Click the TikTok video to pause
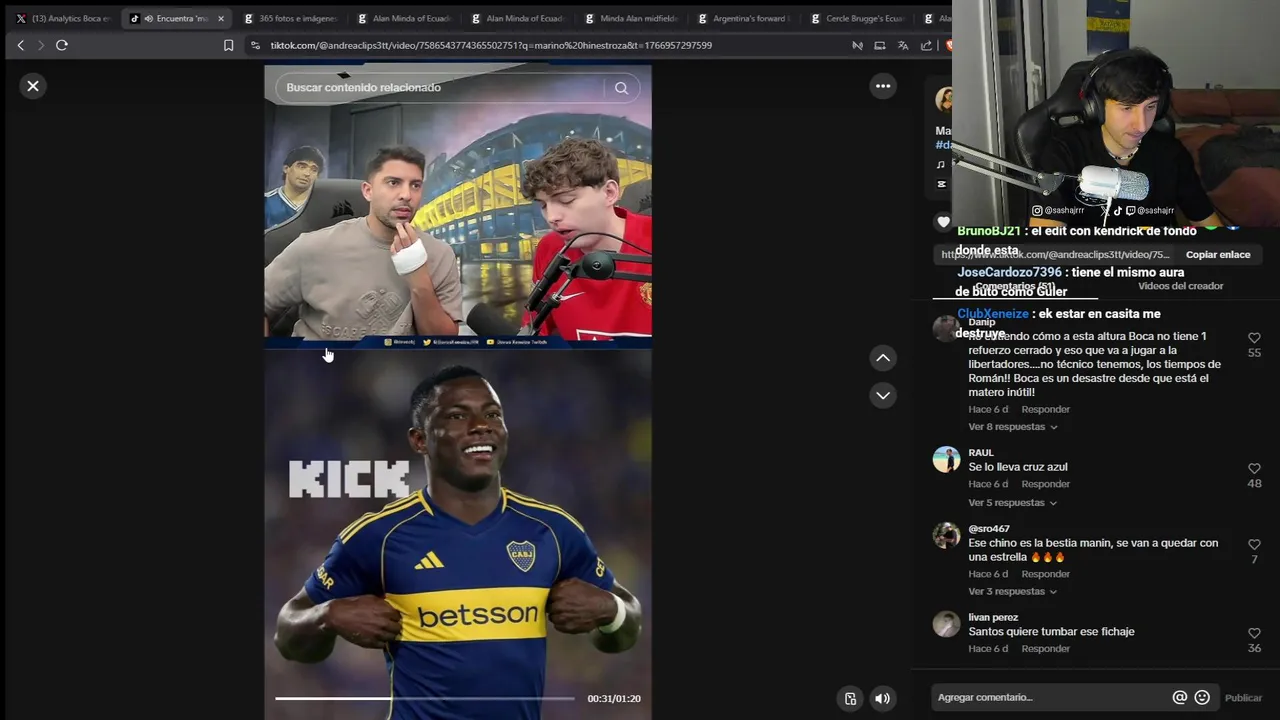 click(458, 390)
